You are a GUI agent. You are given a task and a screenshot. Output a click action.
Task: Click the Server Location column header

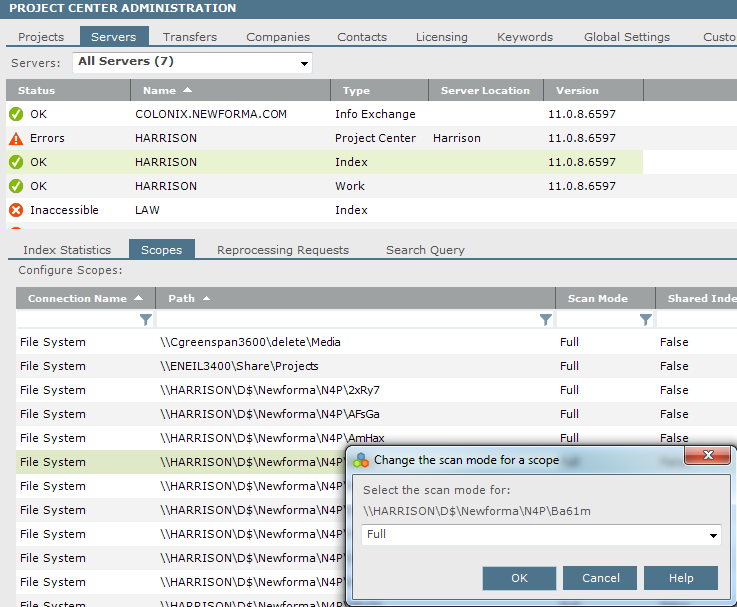point(486,90)
